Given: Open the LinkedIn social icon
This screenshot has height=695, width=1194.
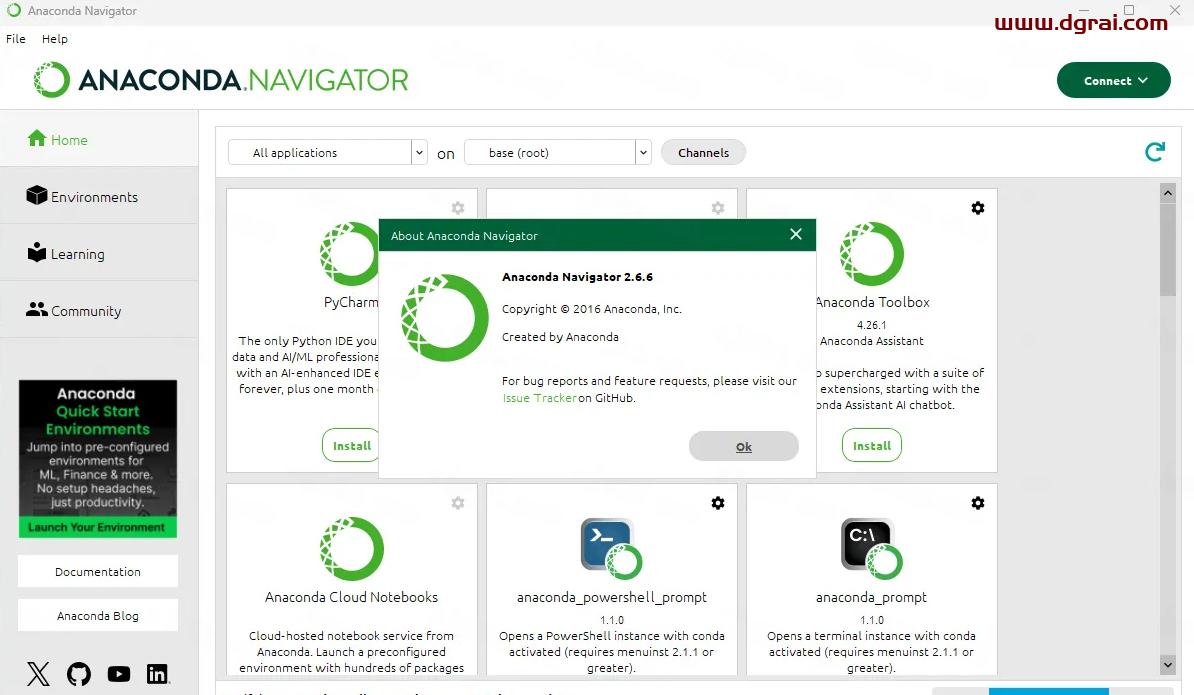Looking at the screenshot, I should click(158, 674).
